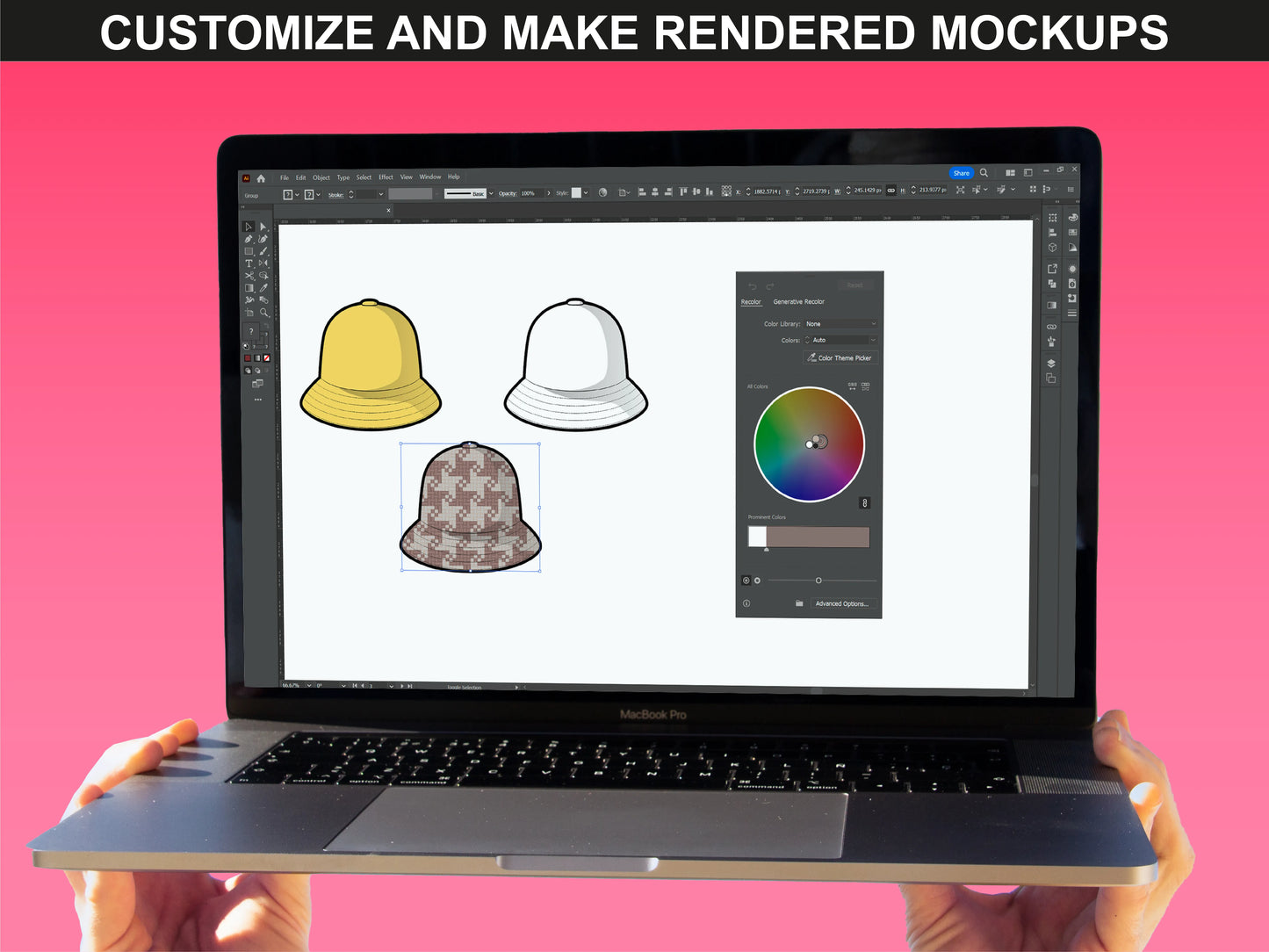Select the Type tool

coord(249,263)
